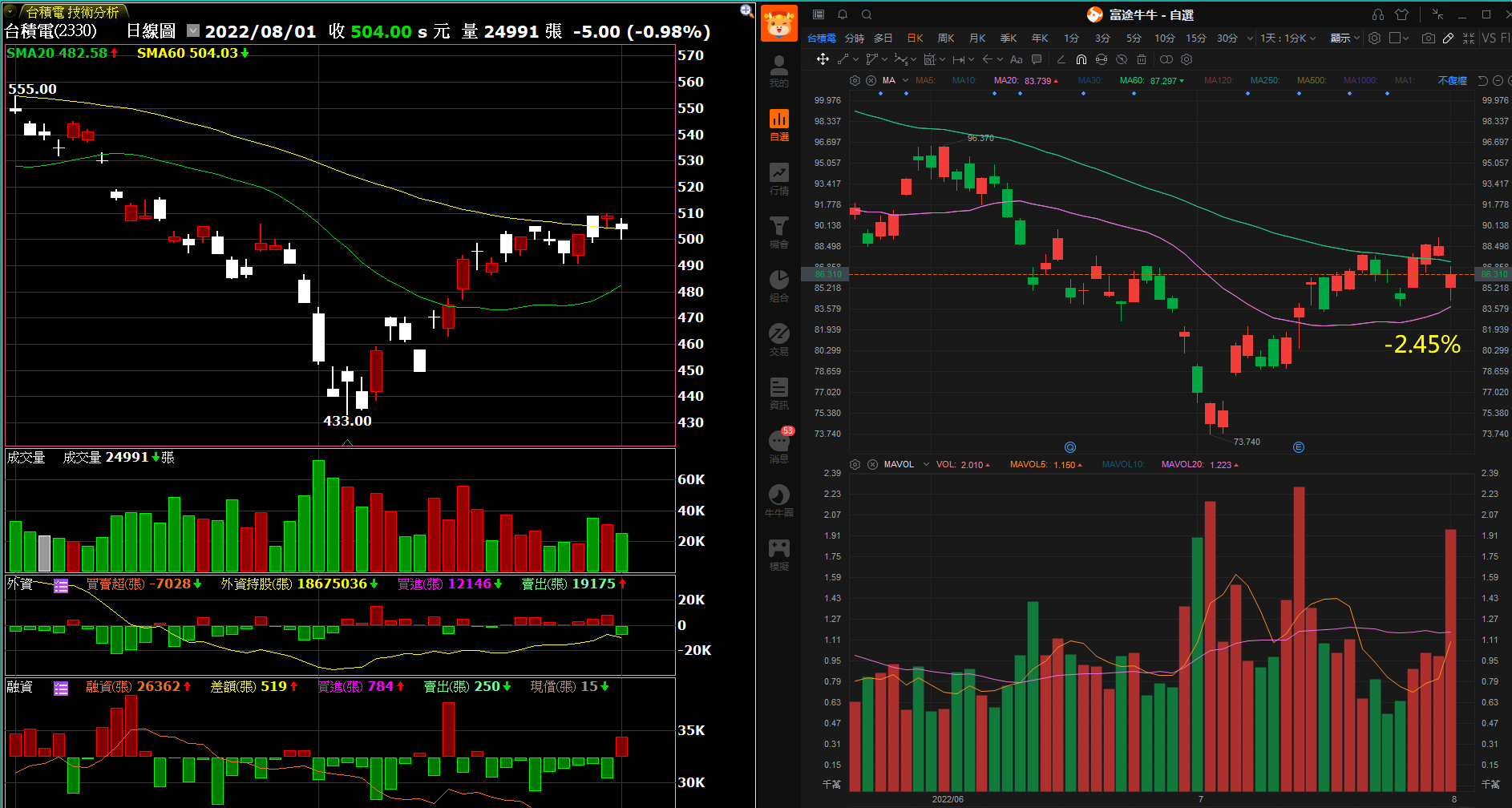This screenshot has width=1512, height=808.
Task: Toggle the MAVOL10 line label
Action: tap(1123, 464)
